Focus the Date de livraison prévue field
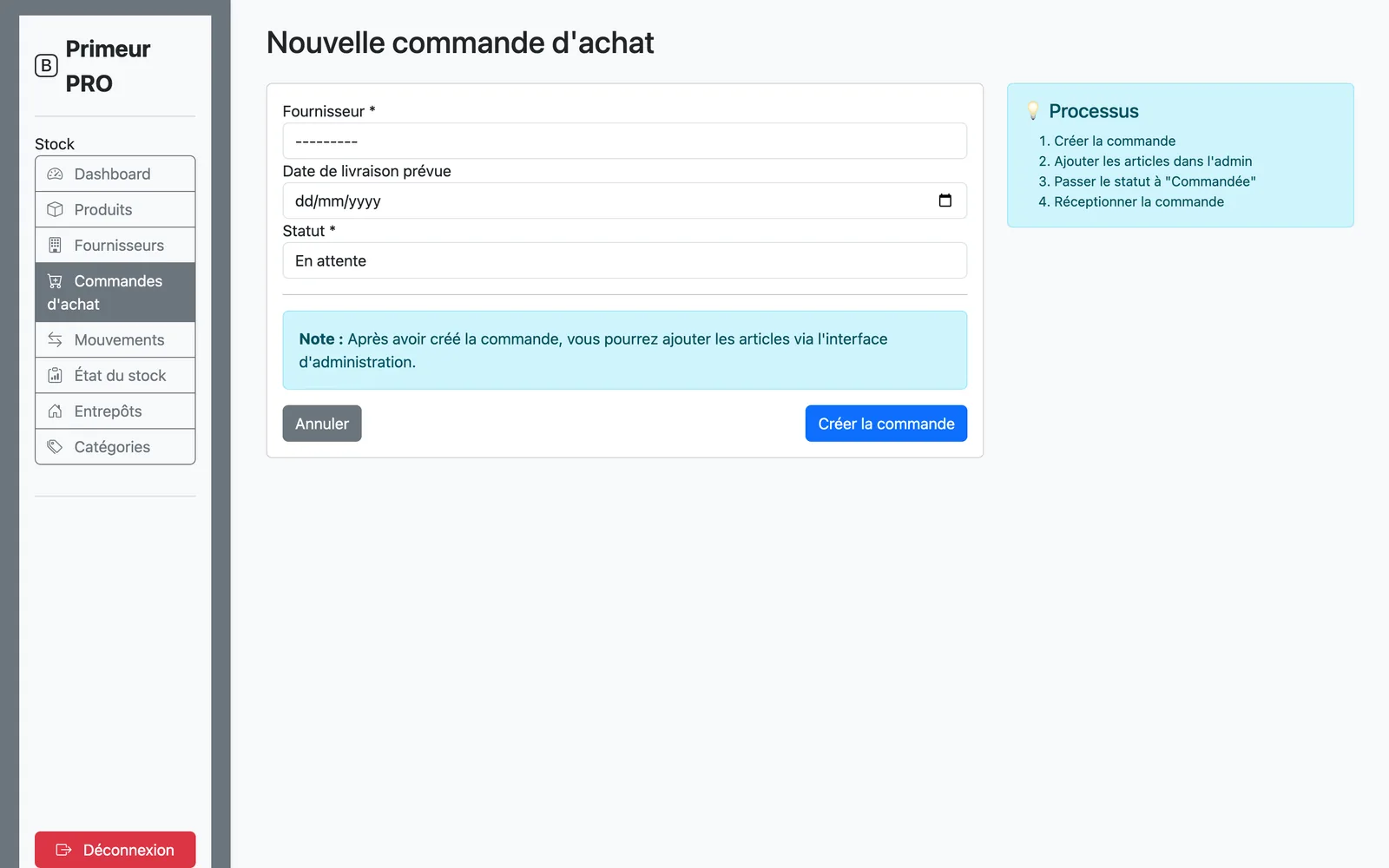 [624, 201]
